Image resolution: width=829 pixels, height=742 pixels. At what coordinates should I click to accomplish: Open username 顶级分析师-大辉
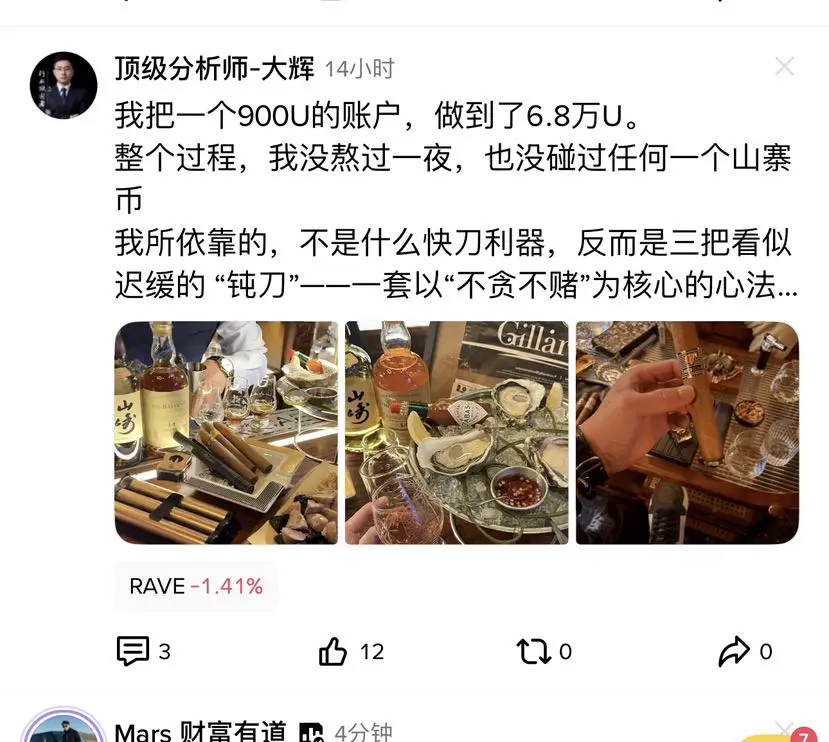214,68
